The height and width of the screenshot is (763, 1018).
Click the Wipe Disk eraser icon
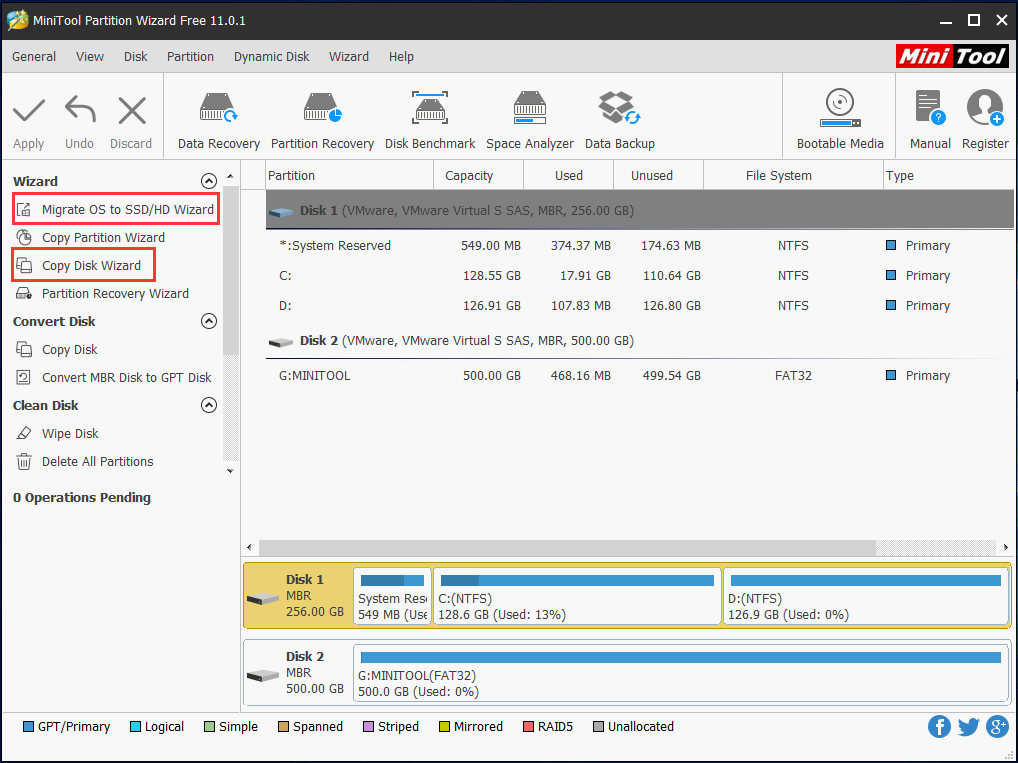click(x=24, y=433)
